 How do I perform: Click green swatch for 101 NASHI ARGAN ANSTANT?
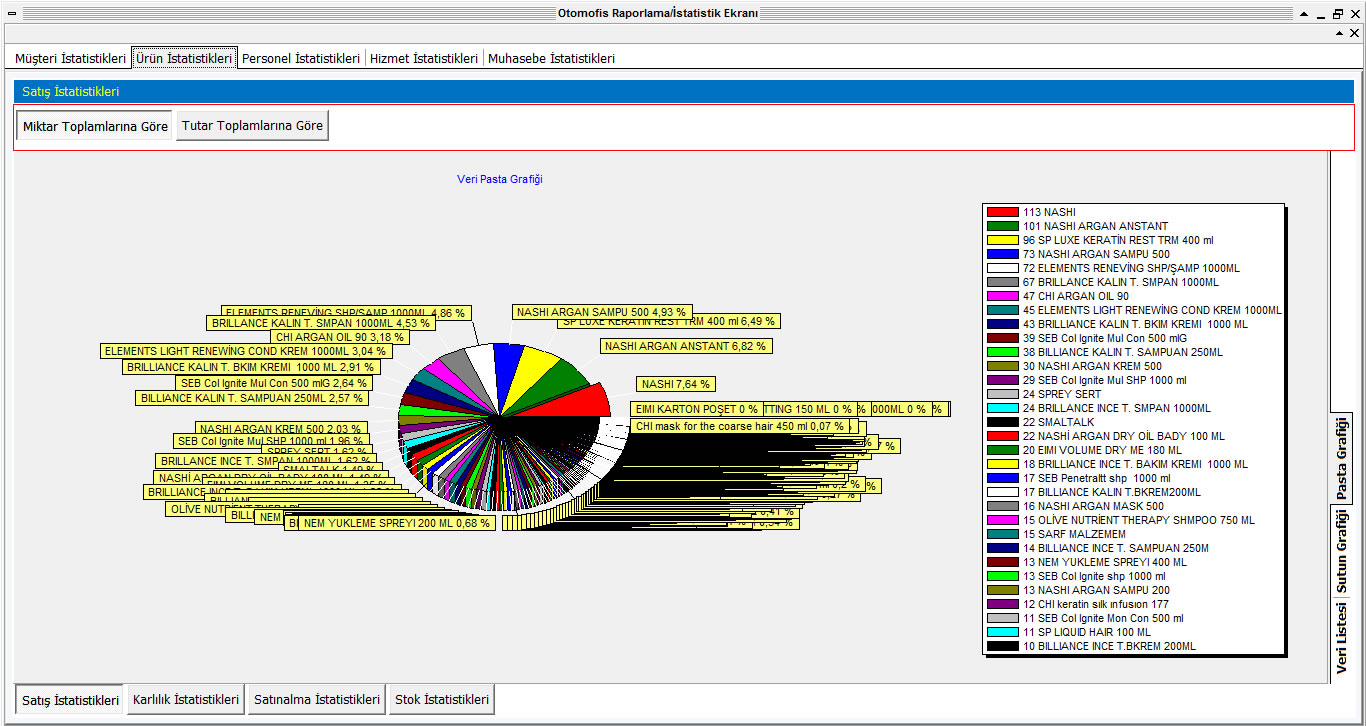tap(1002, 226)
